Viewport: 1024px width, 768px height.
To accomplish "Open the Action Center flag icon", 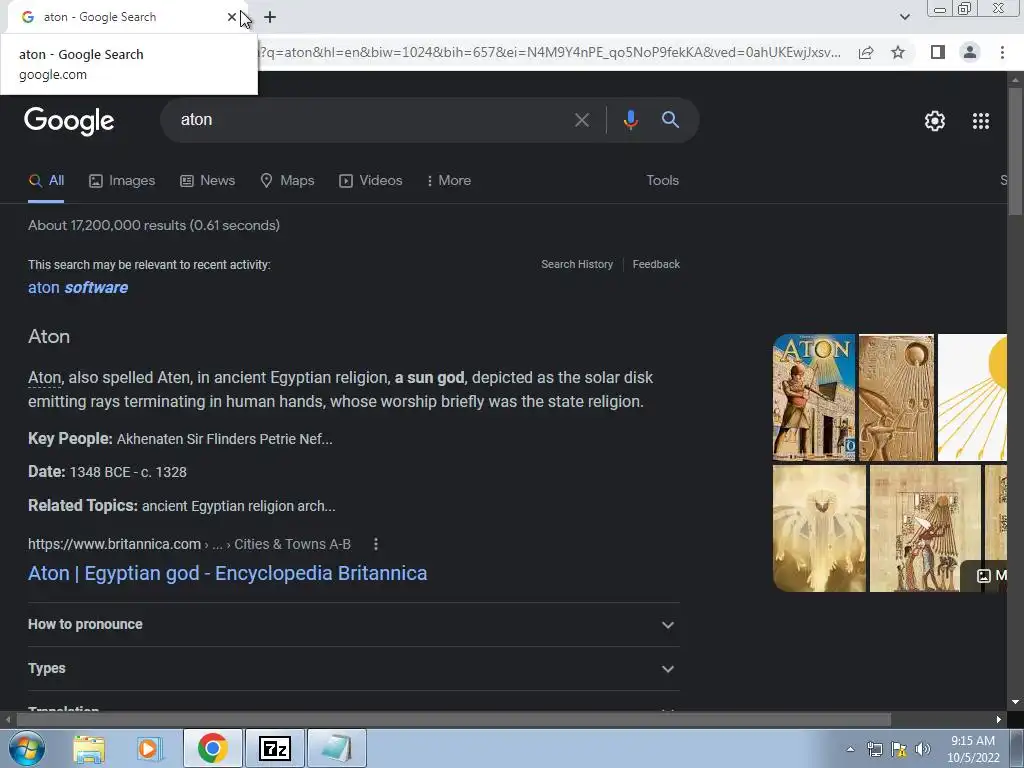I will [x=899, y=749].
